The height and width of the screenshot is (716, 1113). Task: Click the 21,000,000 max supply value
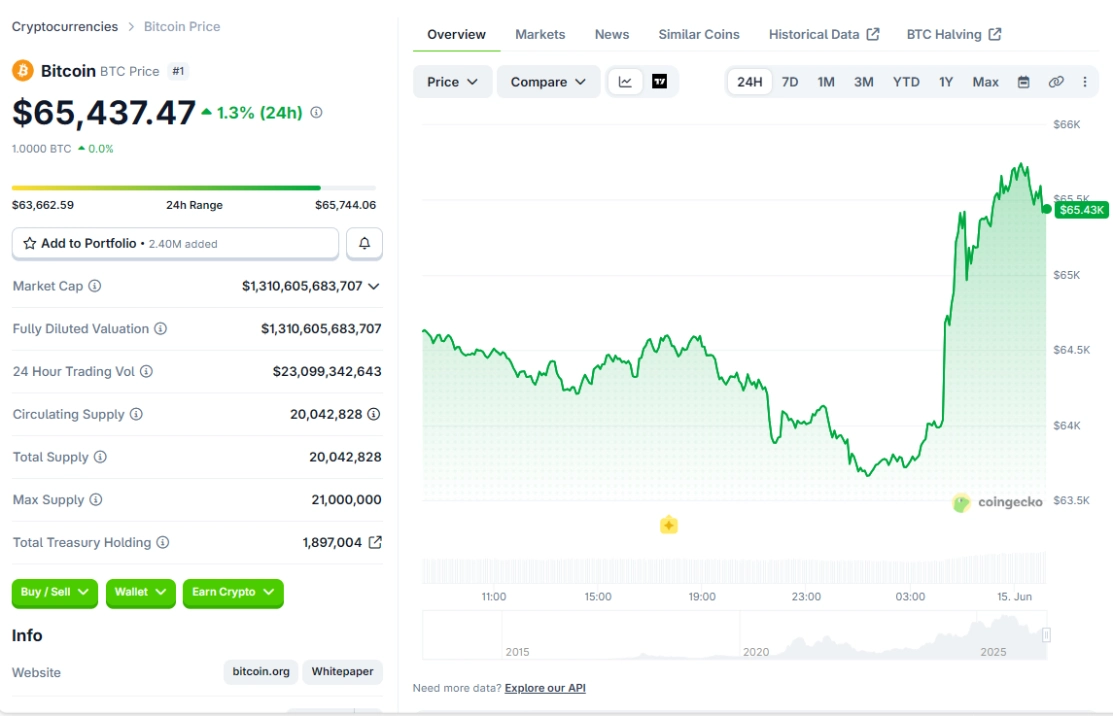pyautogui.click(x=346, y=500)
